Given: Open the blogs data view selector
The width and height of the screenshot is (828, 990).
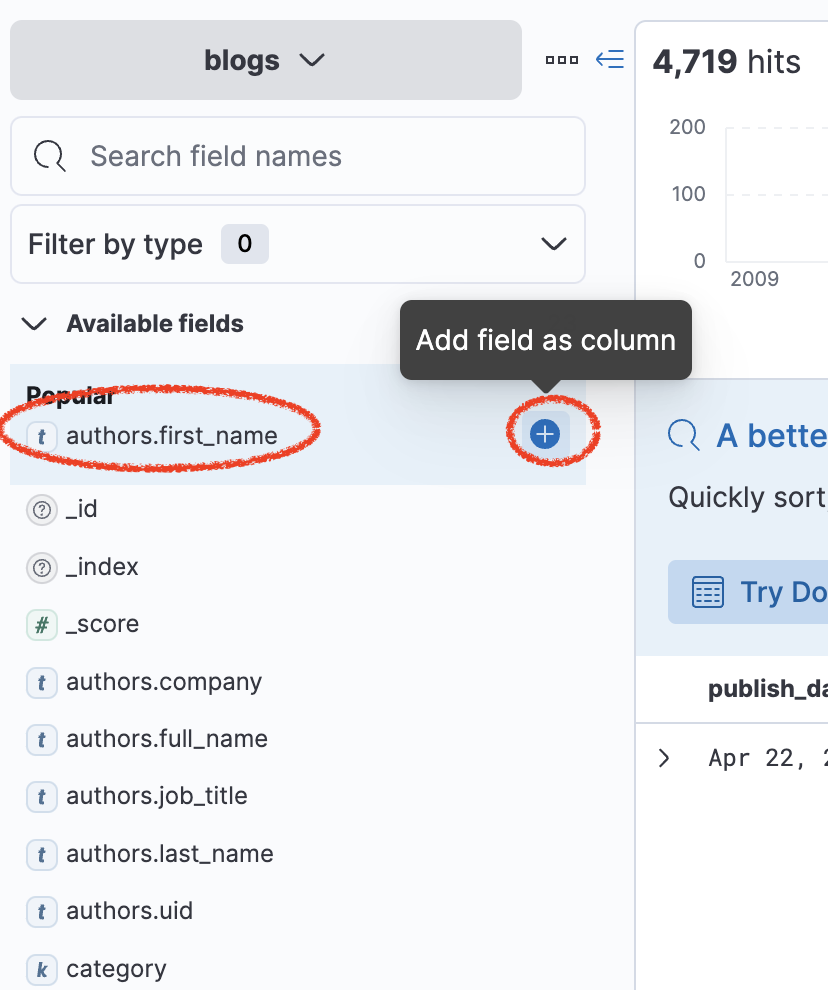Looking at the screenshot, I should tap(265, 60).
